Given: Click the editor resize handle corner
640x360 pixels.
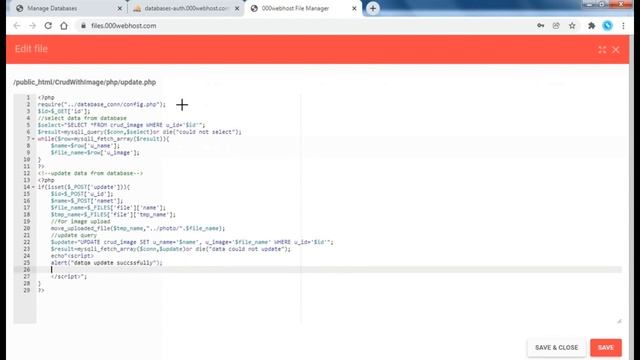Looking at the screenshot, I should 619,321.
